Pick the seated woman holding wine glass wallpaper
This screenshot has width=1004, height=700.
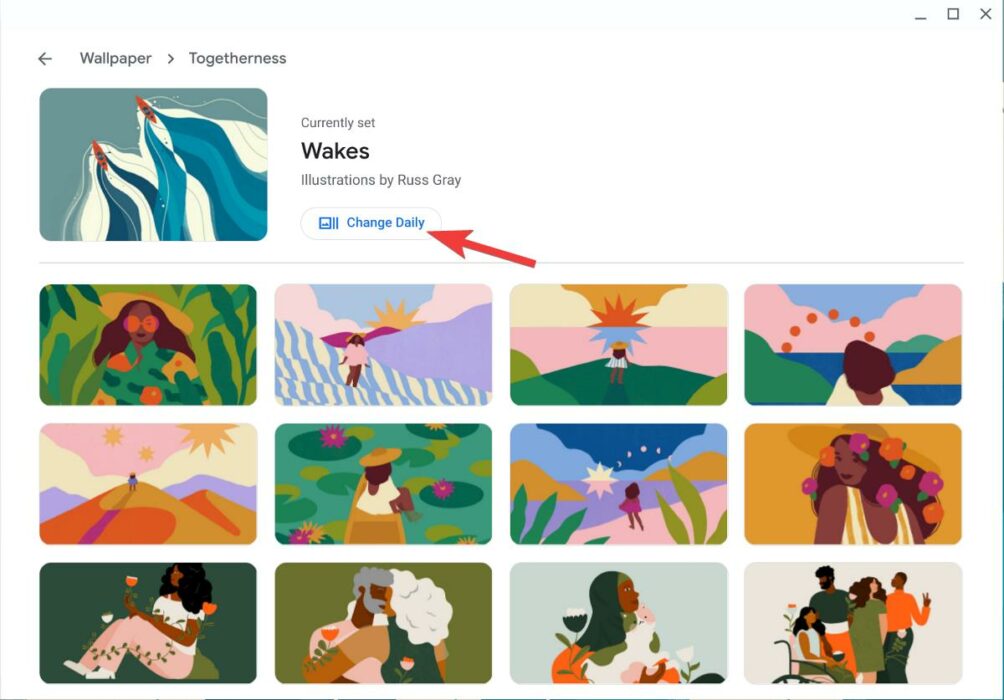click(x=148, y=622)
